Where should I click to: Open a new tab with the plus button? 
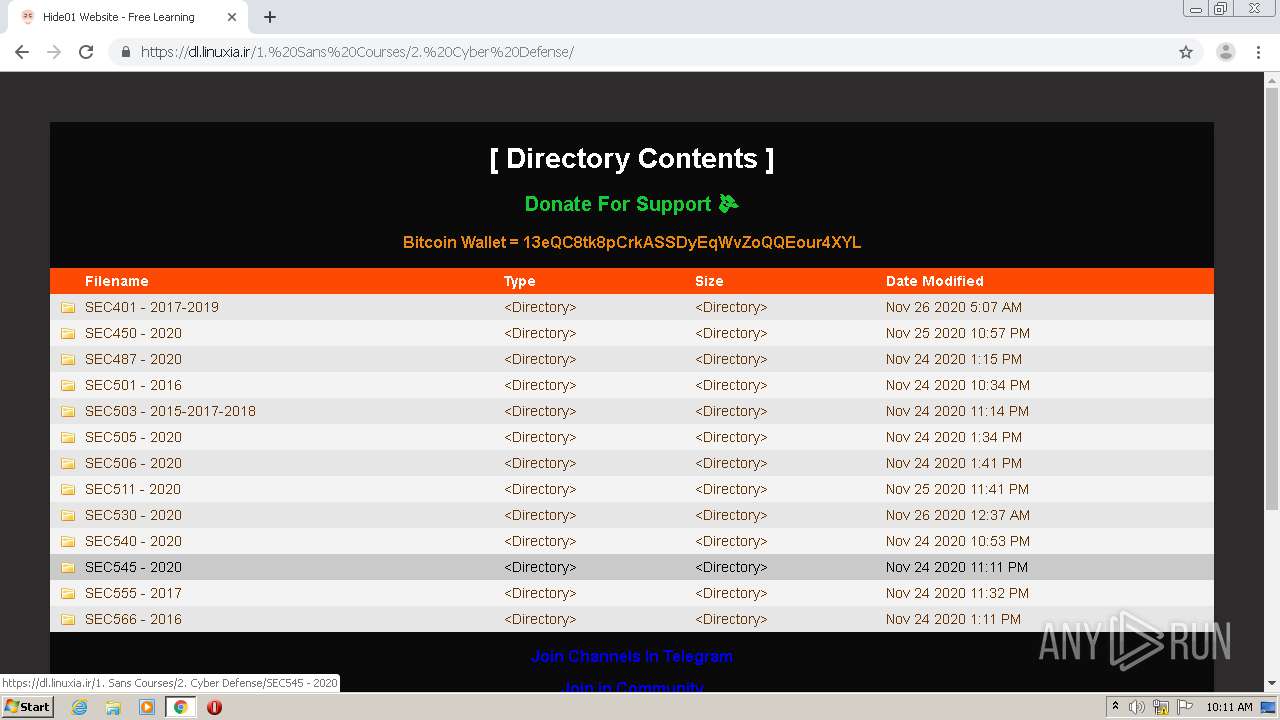pos(270,17)
